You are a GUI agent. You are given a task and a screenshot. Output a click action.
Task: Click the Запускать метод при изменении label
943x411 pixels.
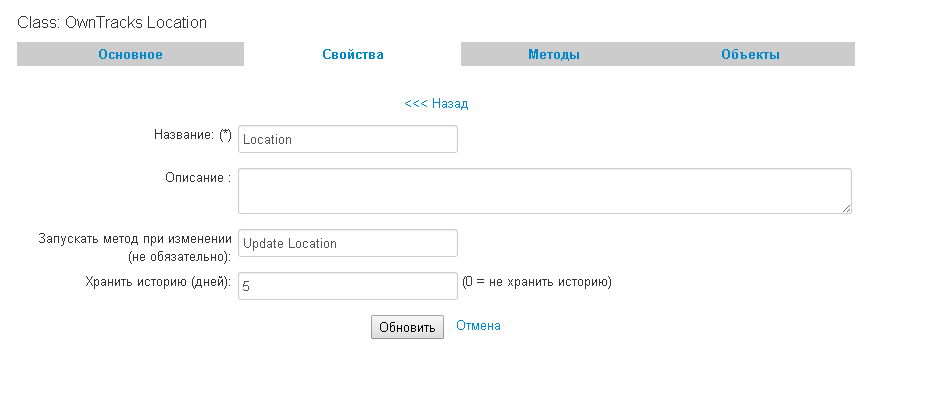click(x=135, y=240)
